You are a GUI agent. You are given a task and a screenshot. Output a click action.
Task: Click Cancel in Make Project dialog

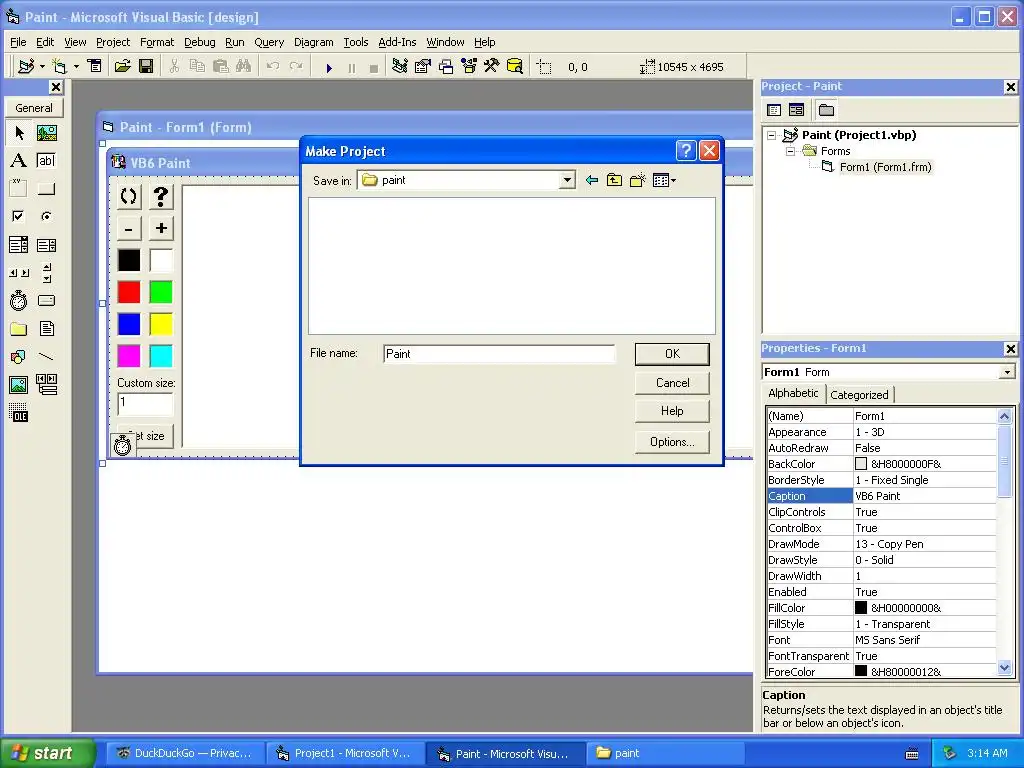tap(672, 383)
